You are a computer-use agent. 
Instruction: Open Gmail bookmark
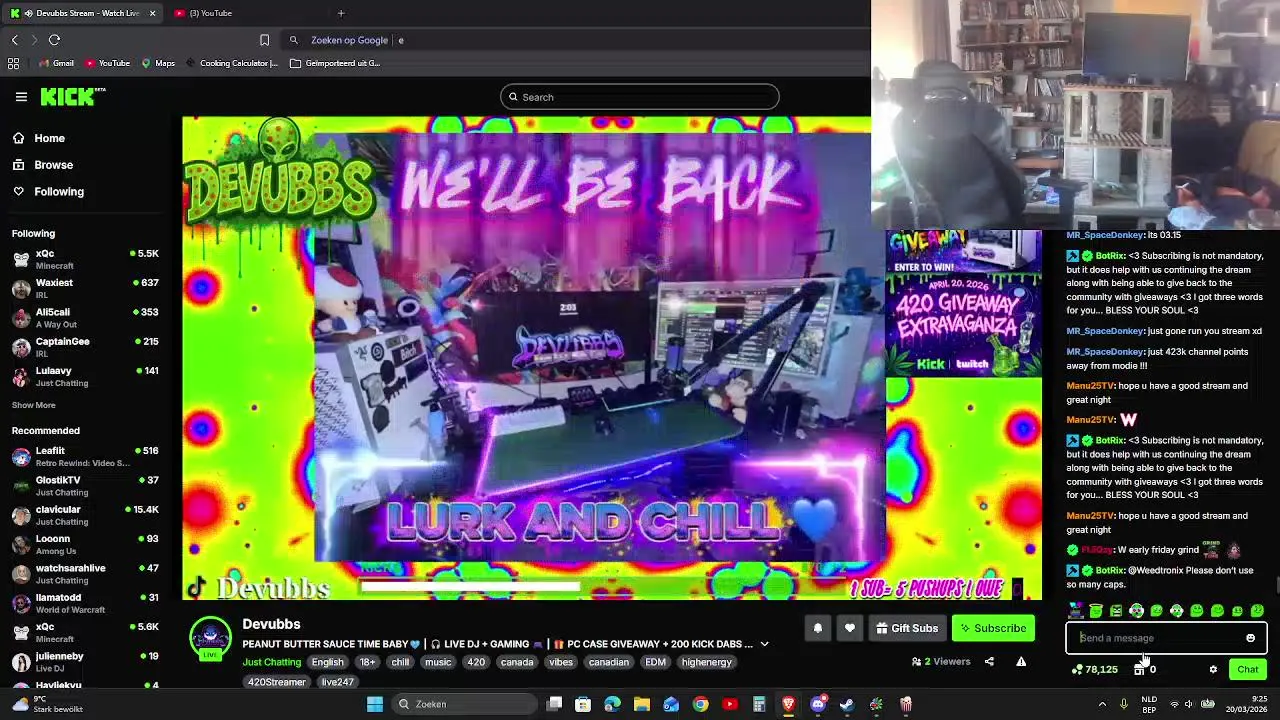pos(56,63)
